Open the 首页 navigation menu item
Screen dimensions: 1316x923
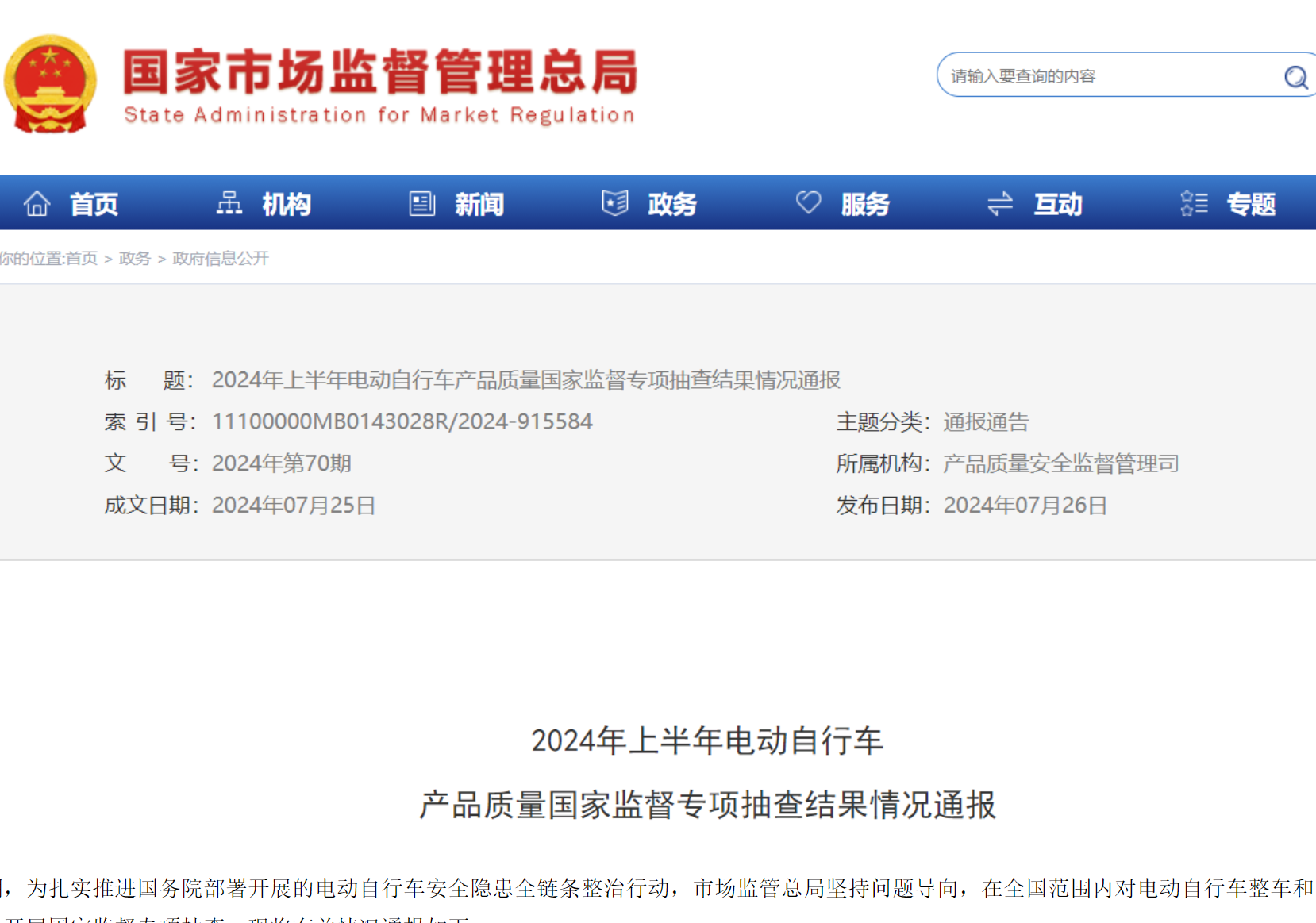pos(94,205)
